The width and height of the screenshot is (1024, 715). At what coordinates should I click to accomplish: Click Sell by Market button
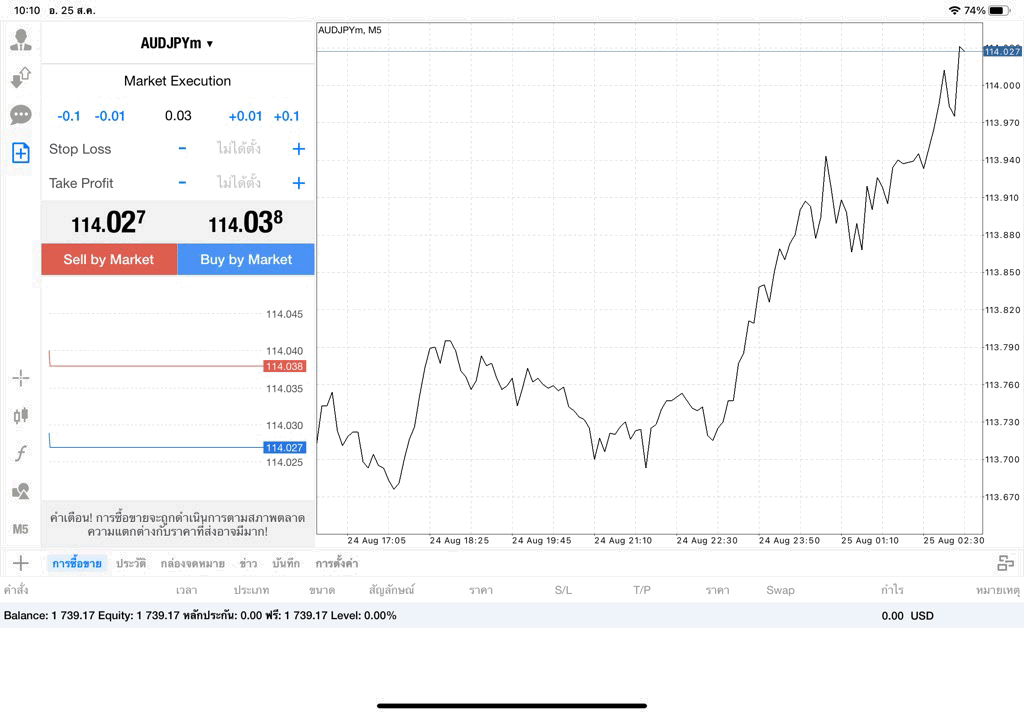click(x=109, y=259)
